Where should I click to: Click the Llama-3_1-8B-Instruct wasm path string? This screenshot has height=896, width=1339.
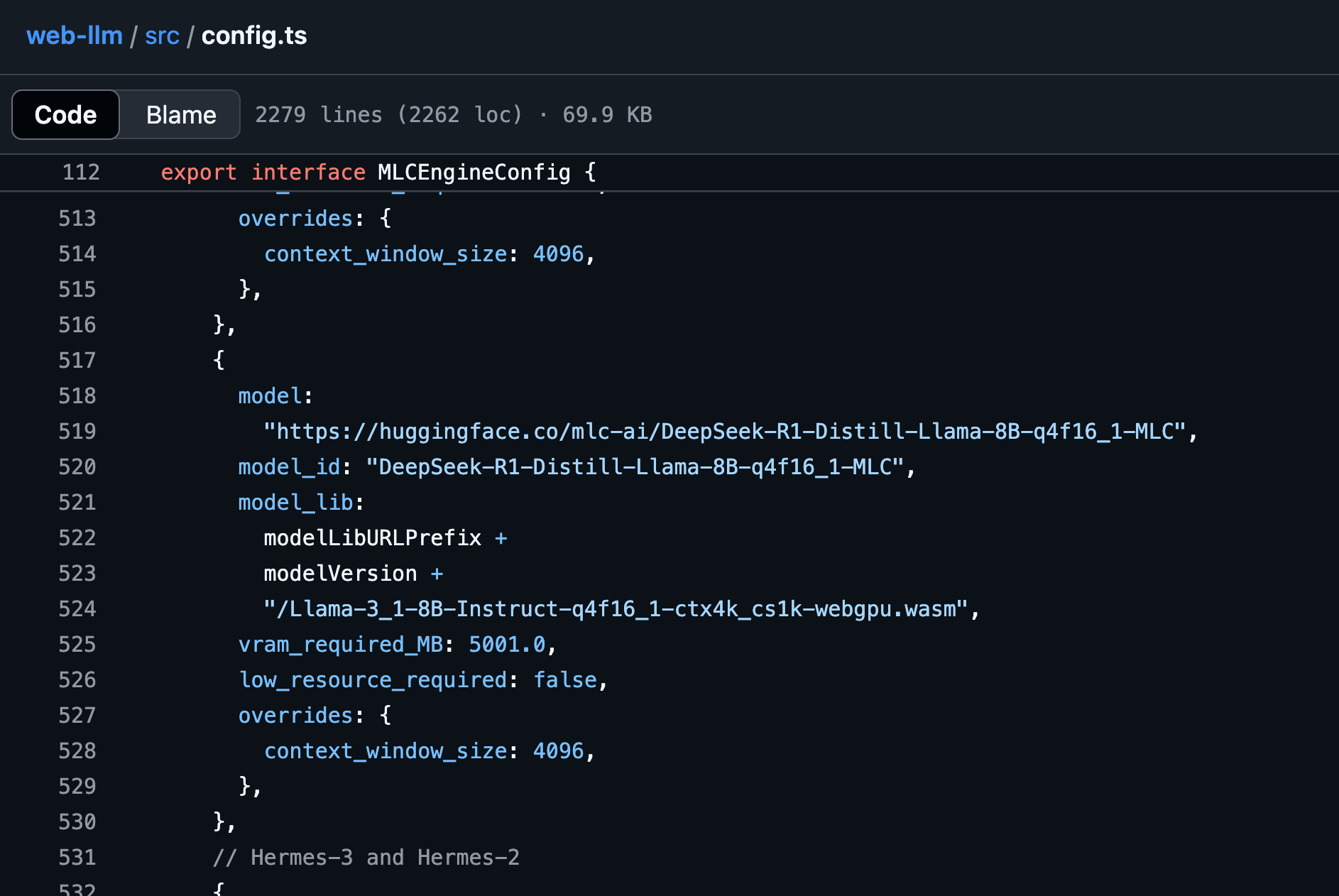(616, 608)
